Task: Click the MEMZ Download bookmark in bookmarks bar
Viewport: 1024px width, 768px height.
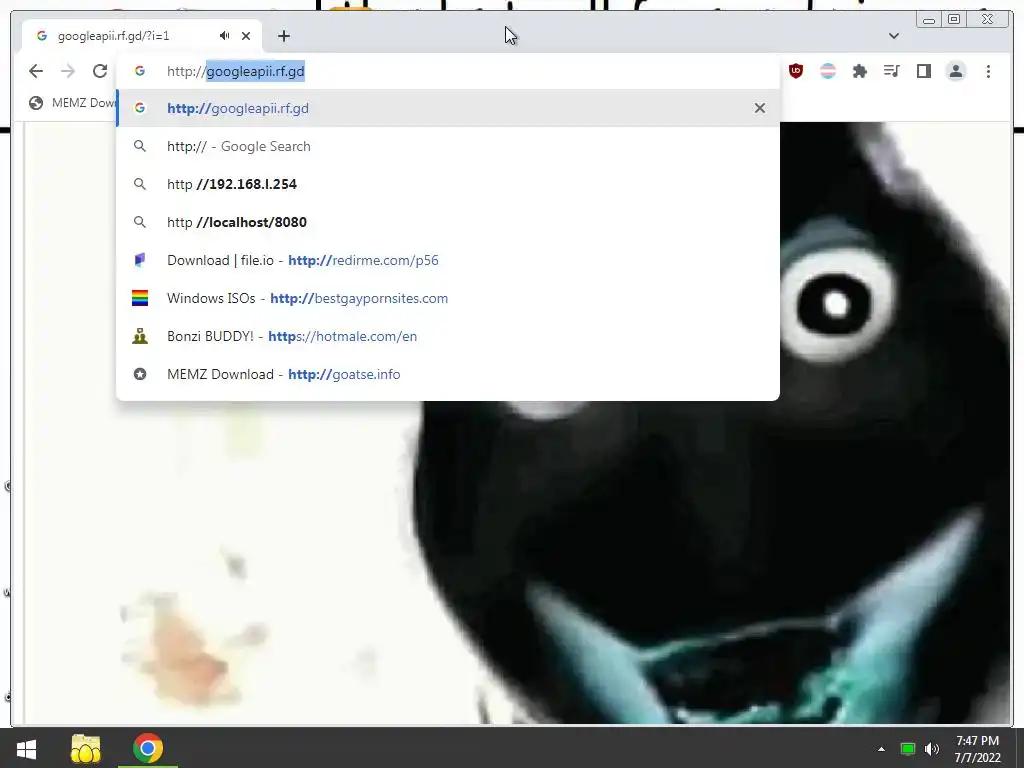Action: click(72, 103)
